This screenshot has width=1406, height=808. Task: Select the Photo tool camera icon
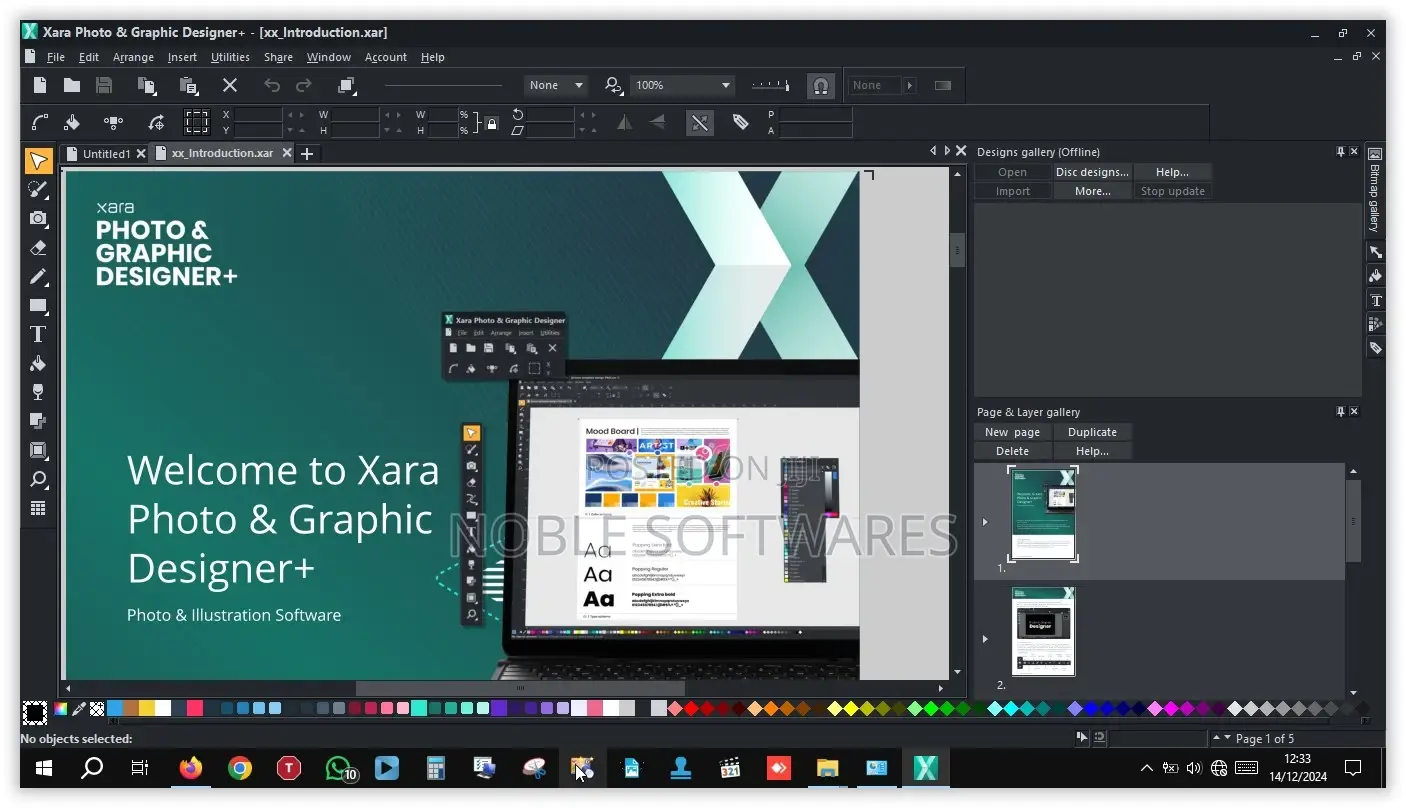pyautogui.click(x=38, y=218)
